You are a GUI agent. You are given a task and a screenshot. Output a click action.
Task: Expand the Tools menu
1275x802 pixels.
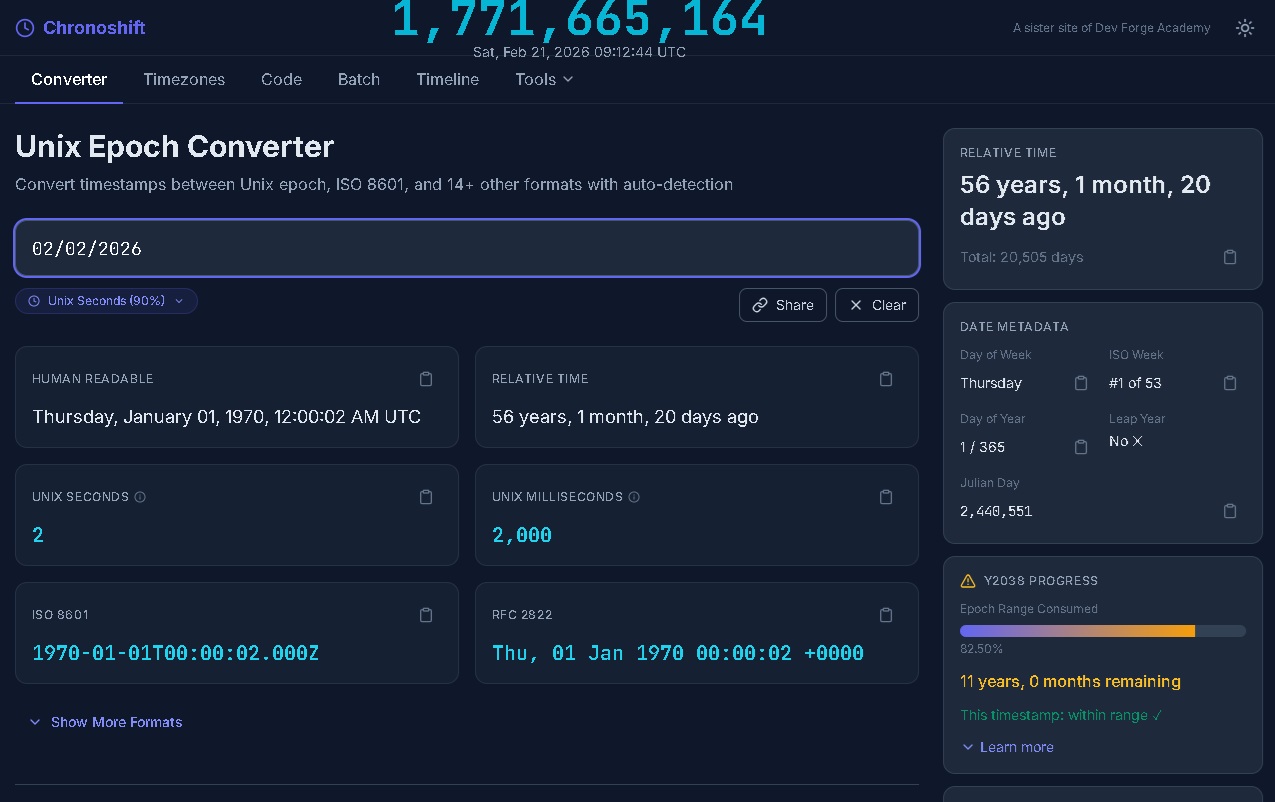[544, 79]
